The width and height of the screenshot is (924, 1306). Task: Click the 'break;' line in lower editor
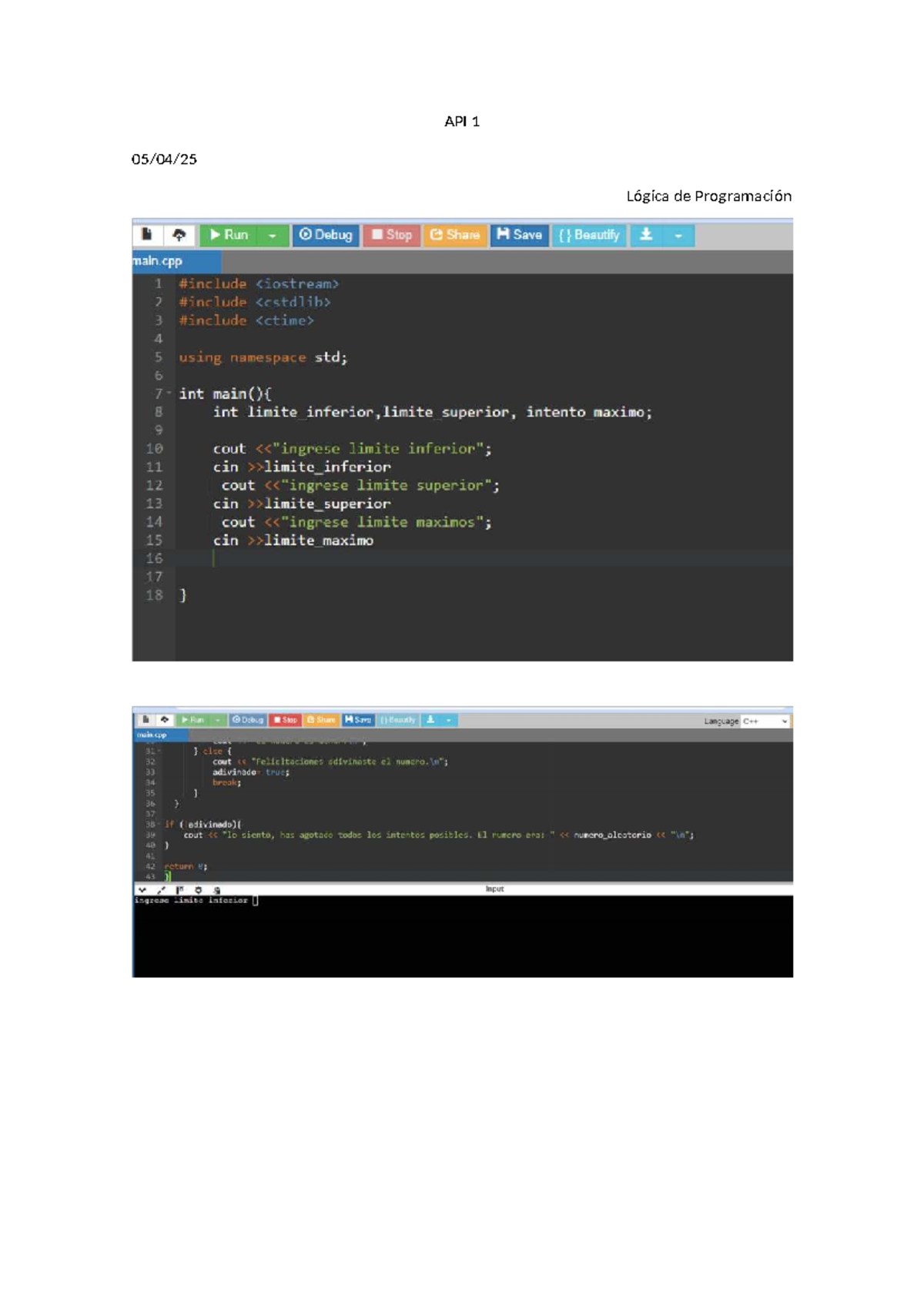(x=227, y=783)
